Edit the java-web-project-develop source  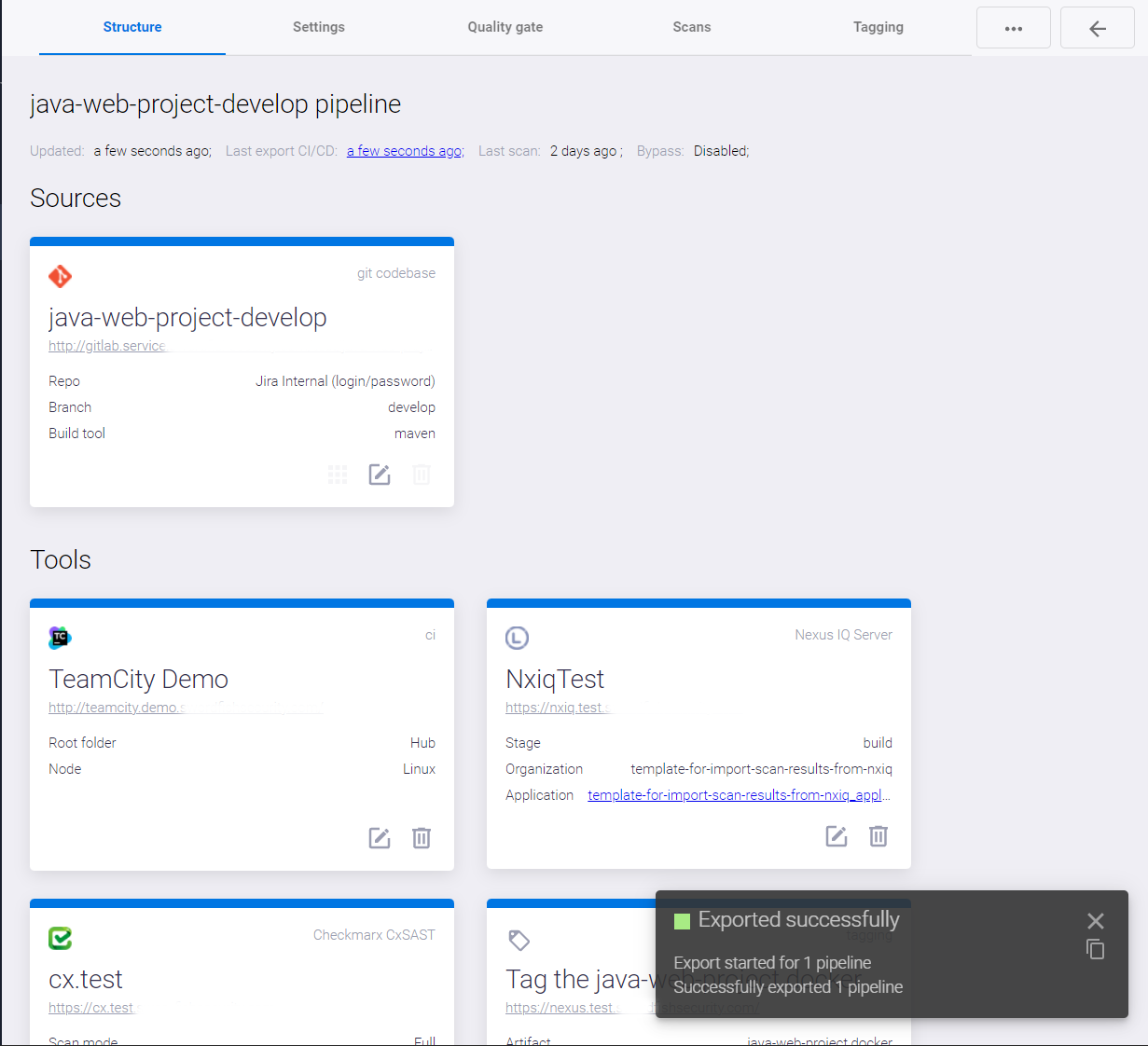[380, 475]
